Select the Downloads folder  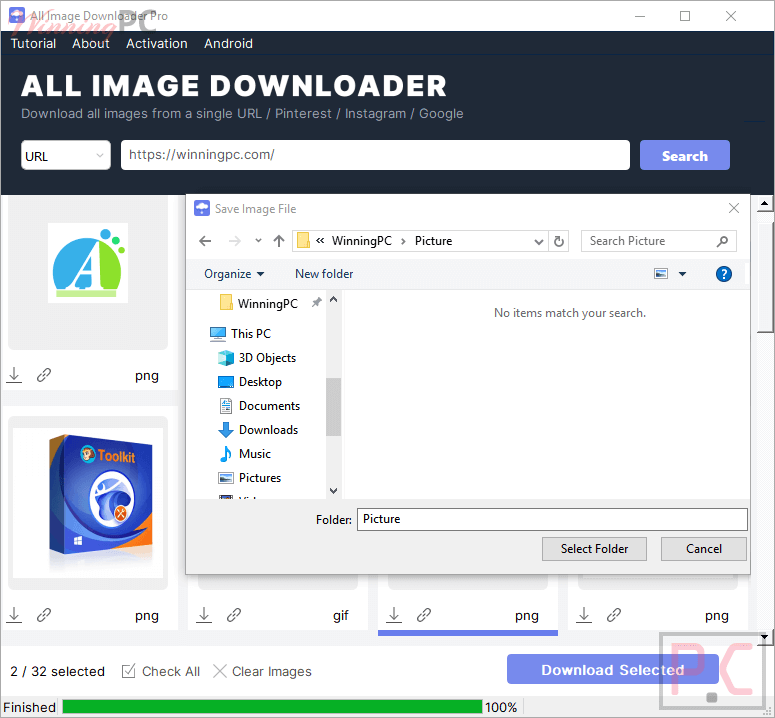pyautogui.click(x=258, y=430)
